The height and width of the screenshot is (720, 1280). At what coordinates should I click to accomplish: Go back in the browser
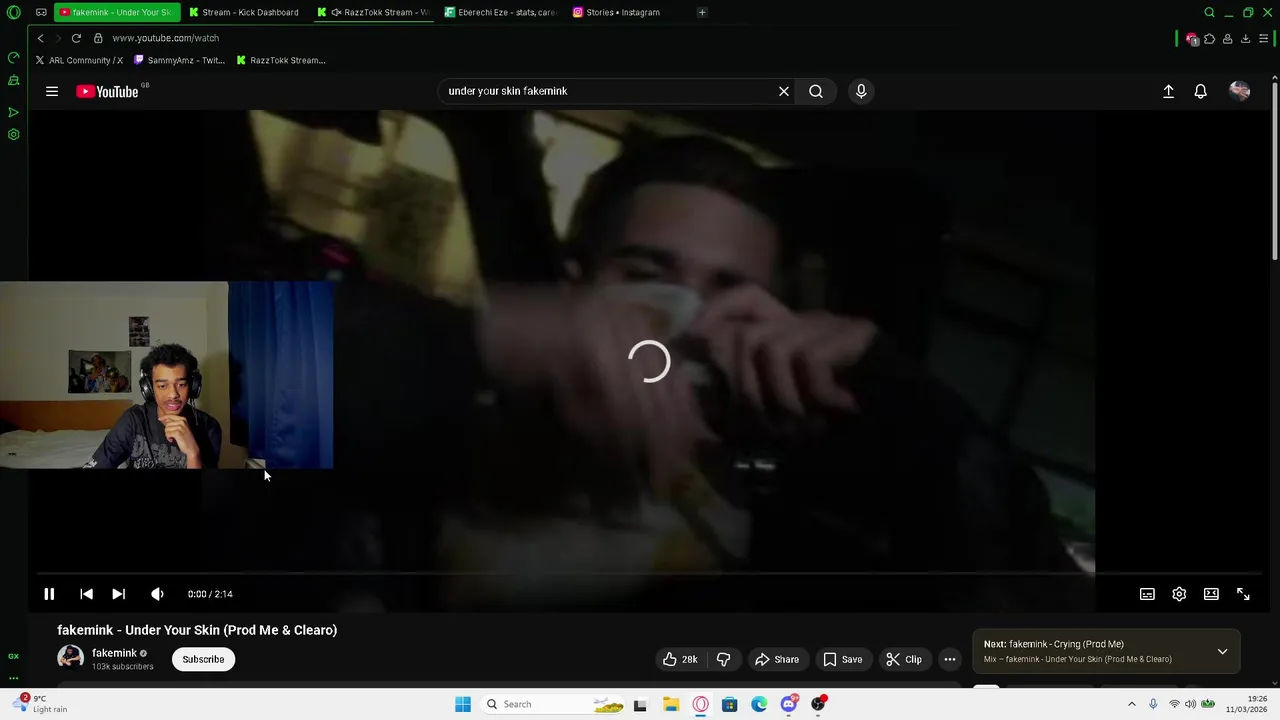[x=41, y=38]
